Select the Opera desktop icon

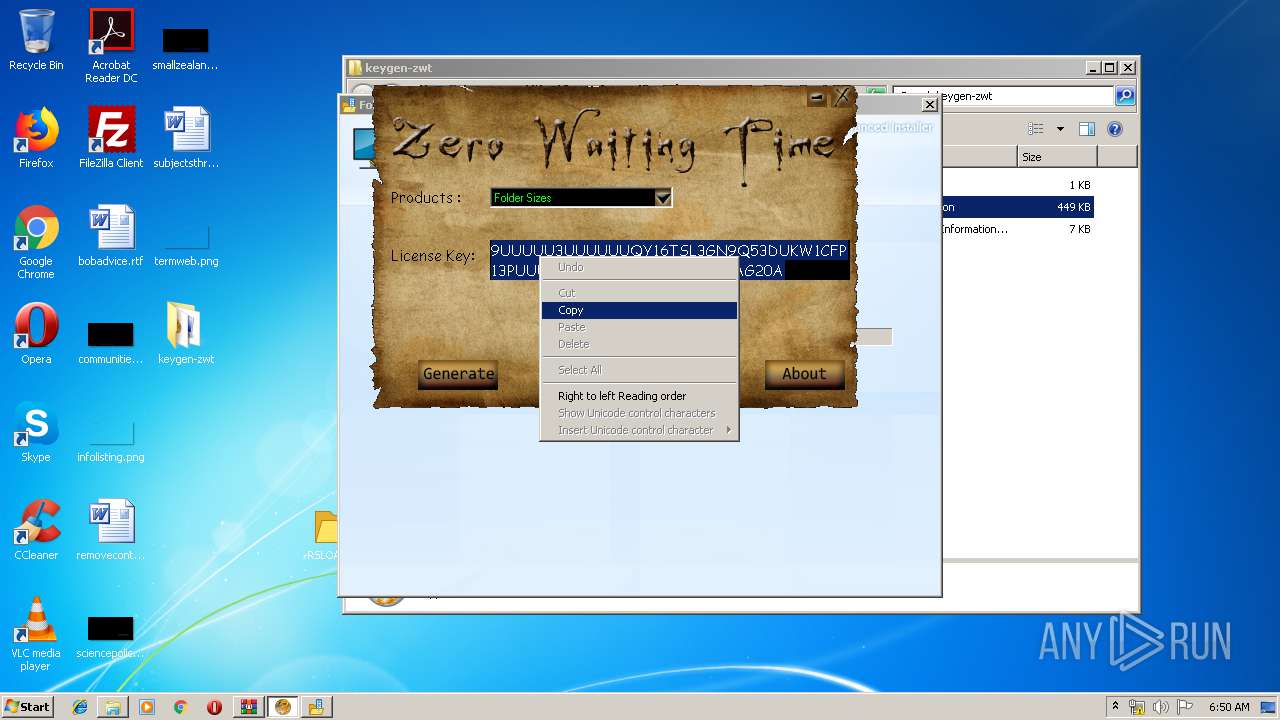tap(36, 334)
